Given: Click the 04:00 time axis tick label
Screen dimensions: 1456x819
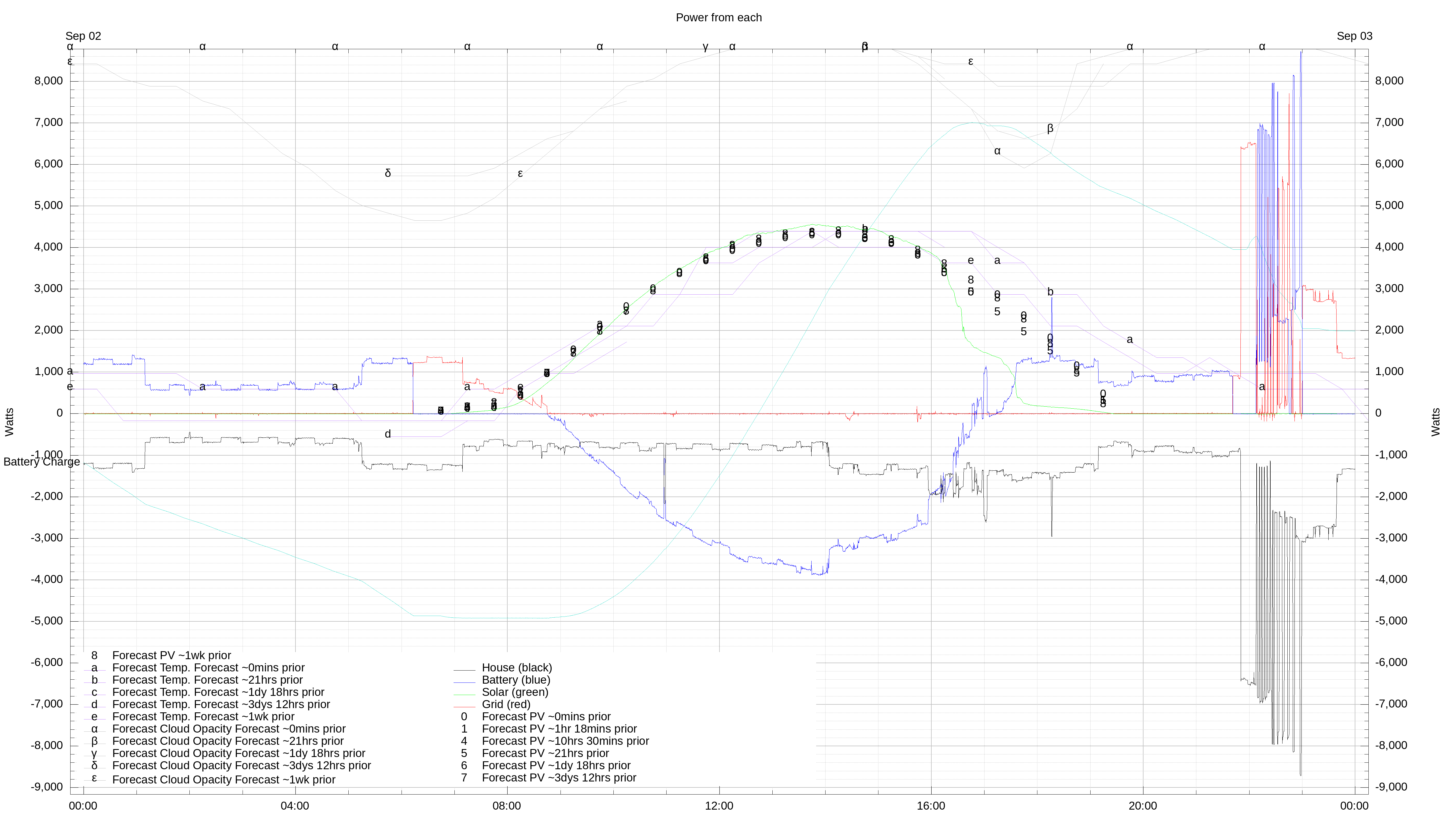Looking at the screenshot, I should click(x=295, y=806).
